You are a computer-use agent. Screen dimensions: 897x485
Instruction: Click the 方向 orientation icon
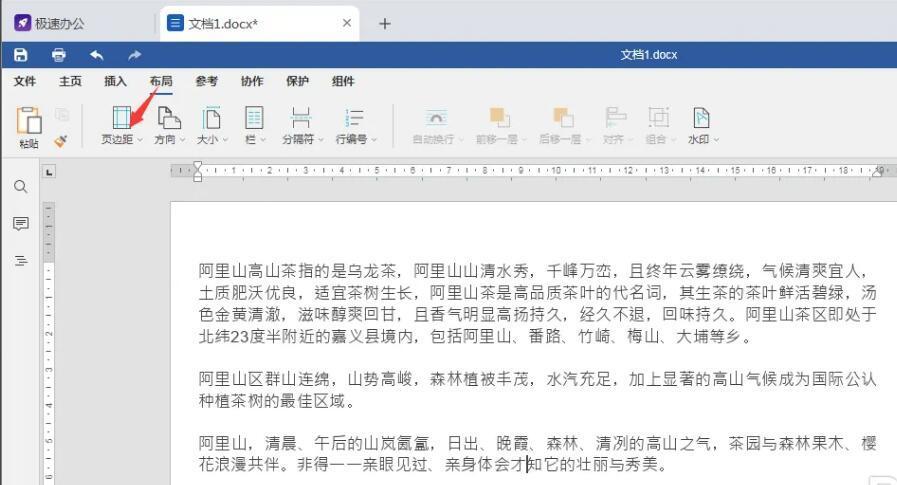pyautogui.click(x=169, y=117)
